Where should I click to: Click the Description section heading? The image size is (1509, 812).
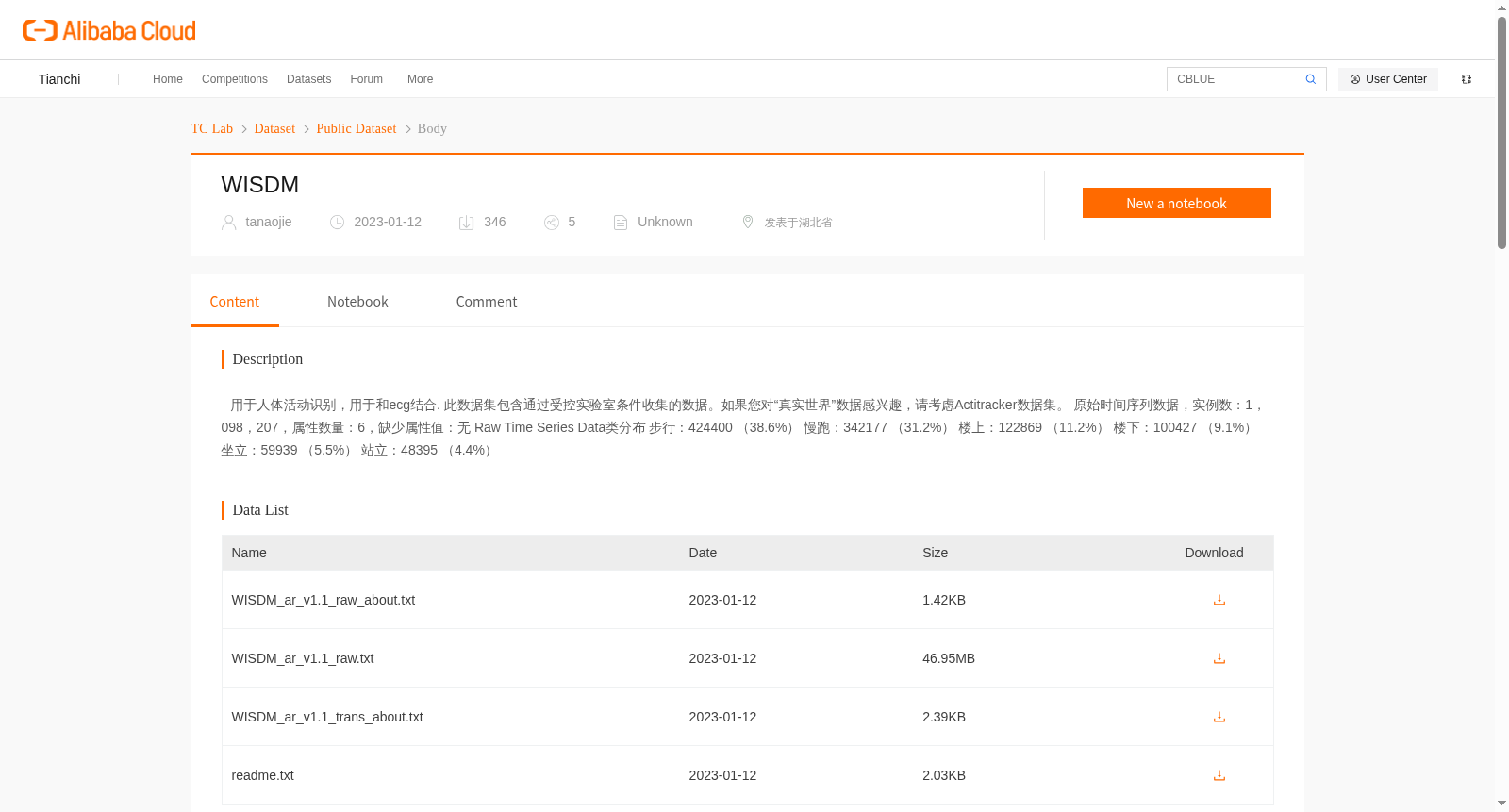pyautogui.click(x=268, y=359)
